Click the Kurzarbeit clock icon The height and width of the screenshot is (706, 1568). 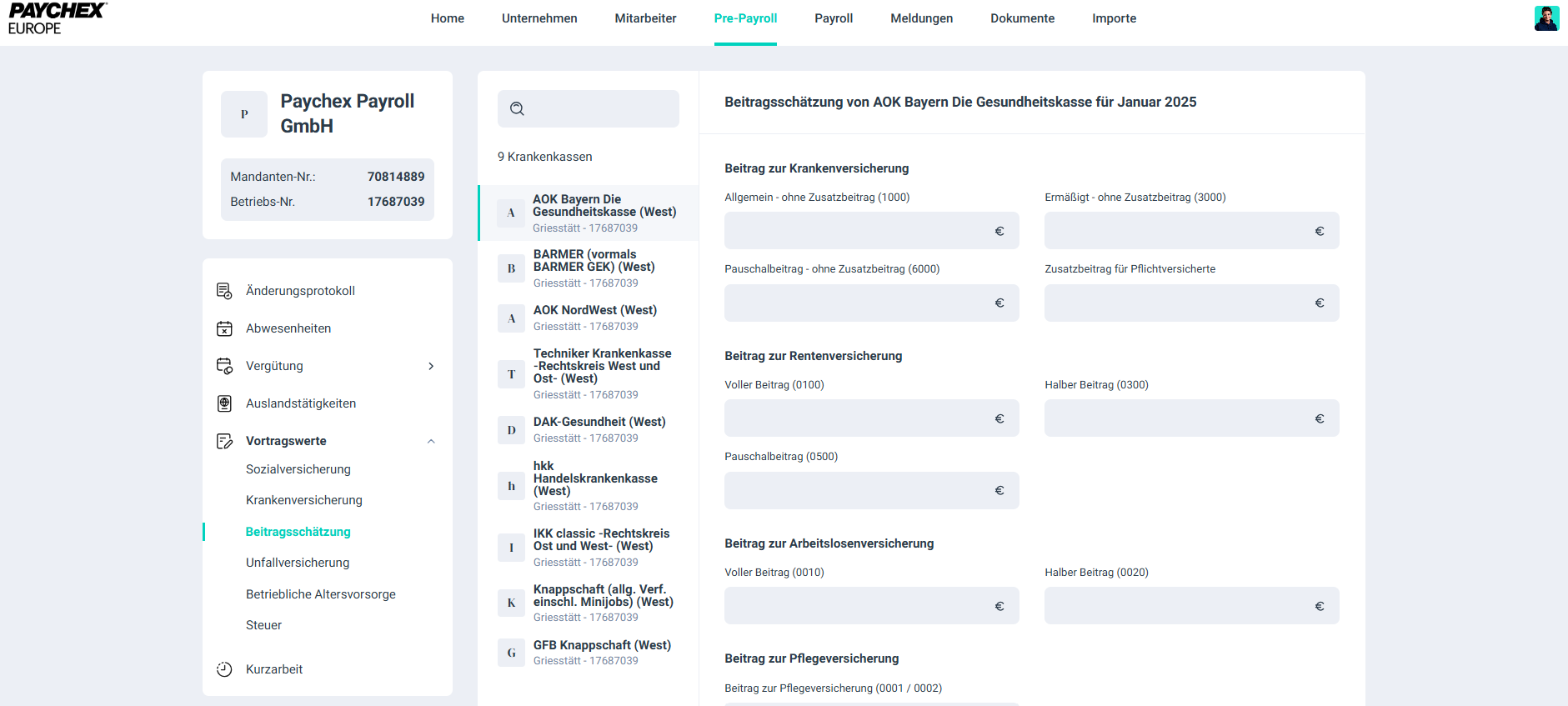[224, 669]
